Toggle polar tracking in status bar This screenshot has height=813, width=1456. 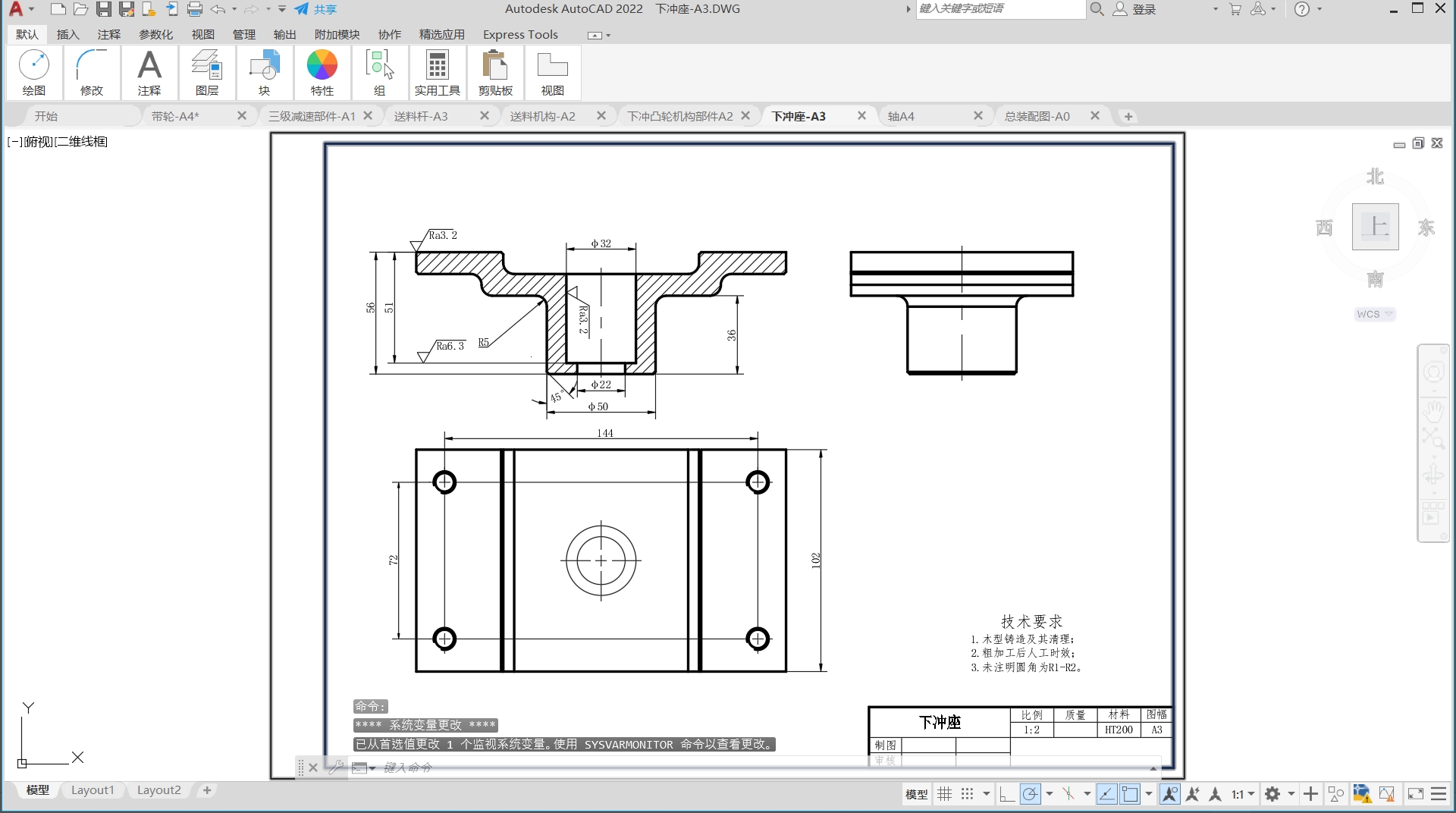(x=1030, y=794)
